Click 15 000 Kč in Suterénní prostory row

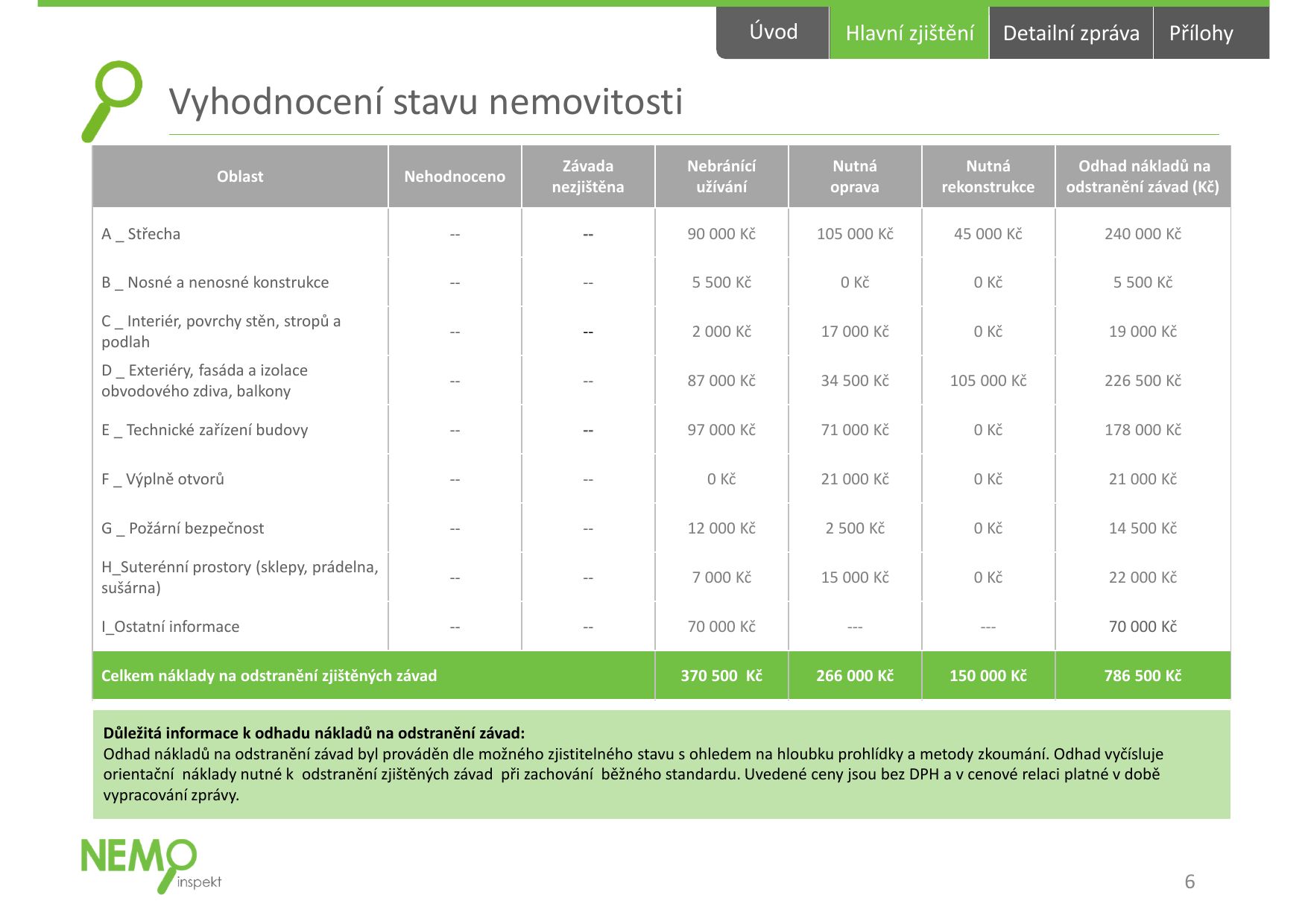855,577
